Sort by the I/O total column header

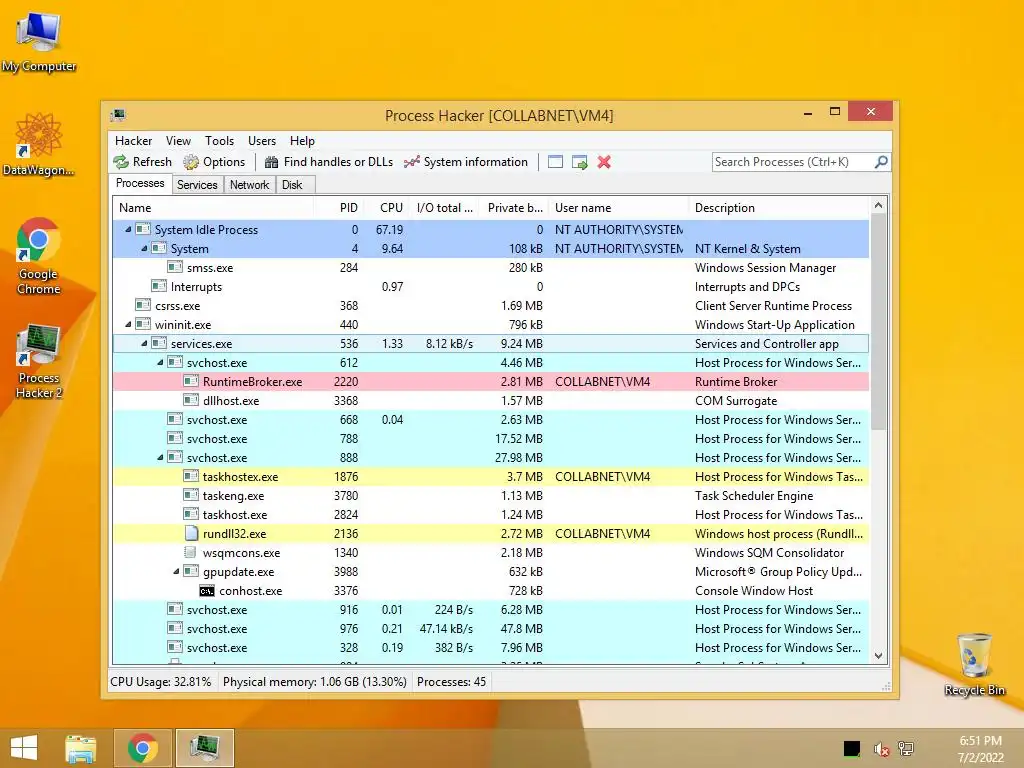444,208
